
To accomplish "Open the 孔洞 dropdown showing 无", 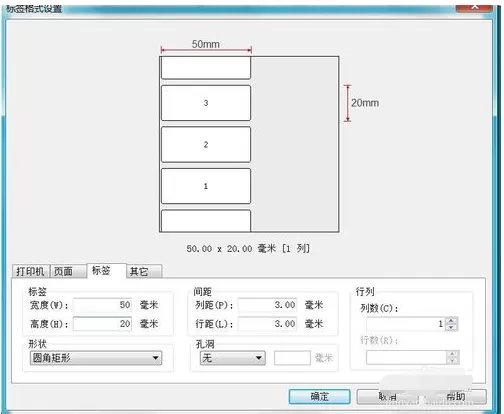I will coord(233,358).
